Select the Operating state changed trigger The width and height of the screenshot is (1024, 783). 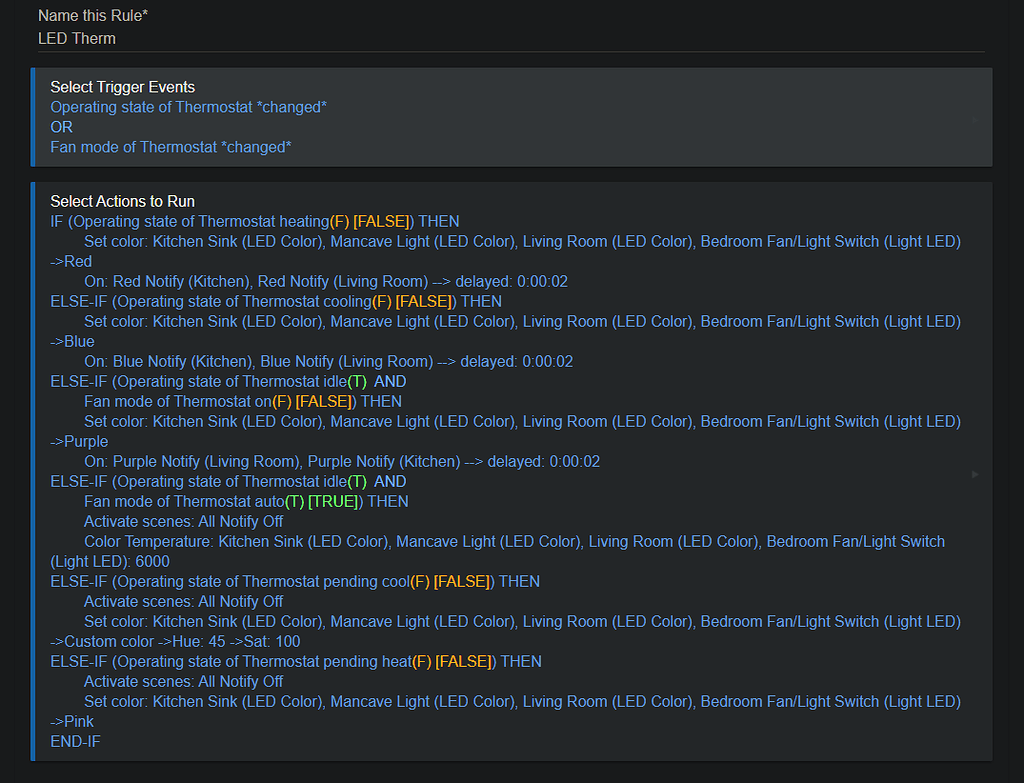point(188,107)
